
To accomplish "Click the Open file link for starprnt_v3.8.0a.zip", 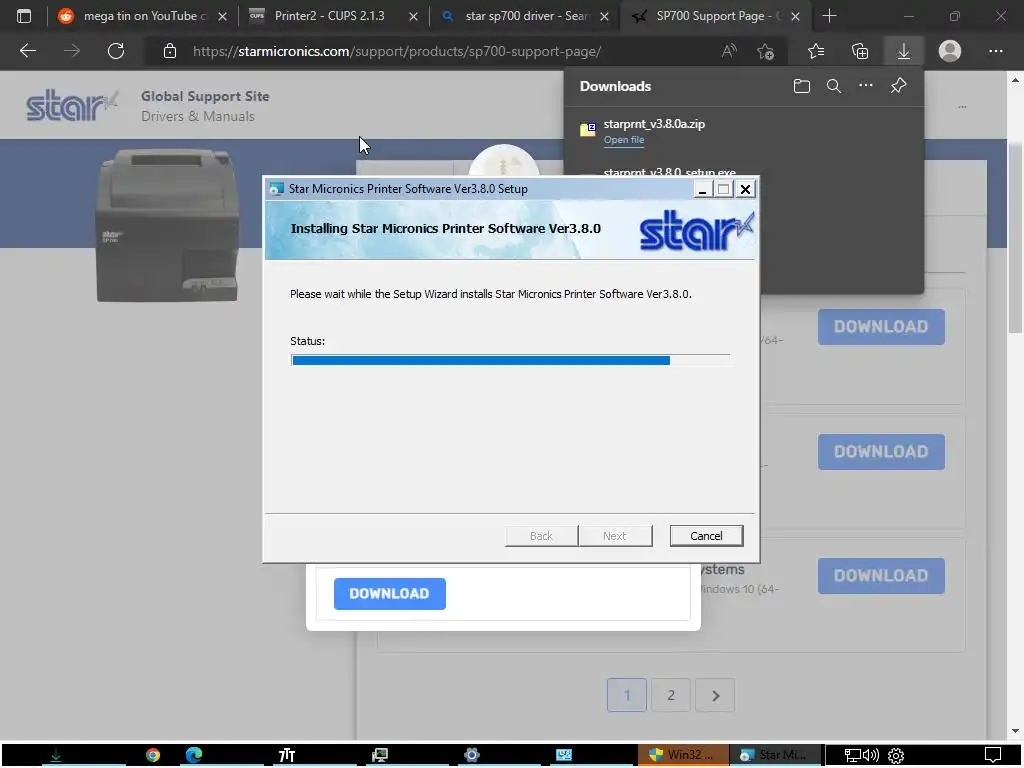I will coord(624,140).
